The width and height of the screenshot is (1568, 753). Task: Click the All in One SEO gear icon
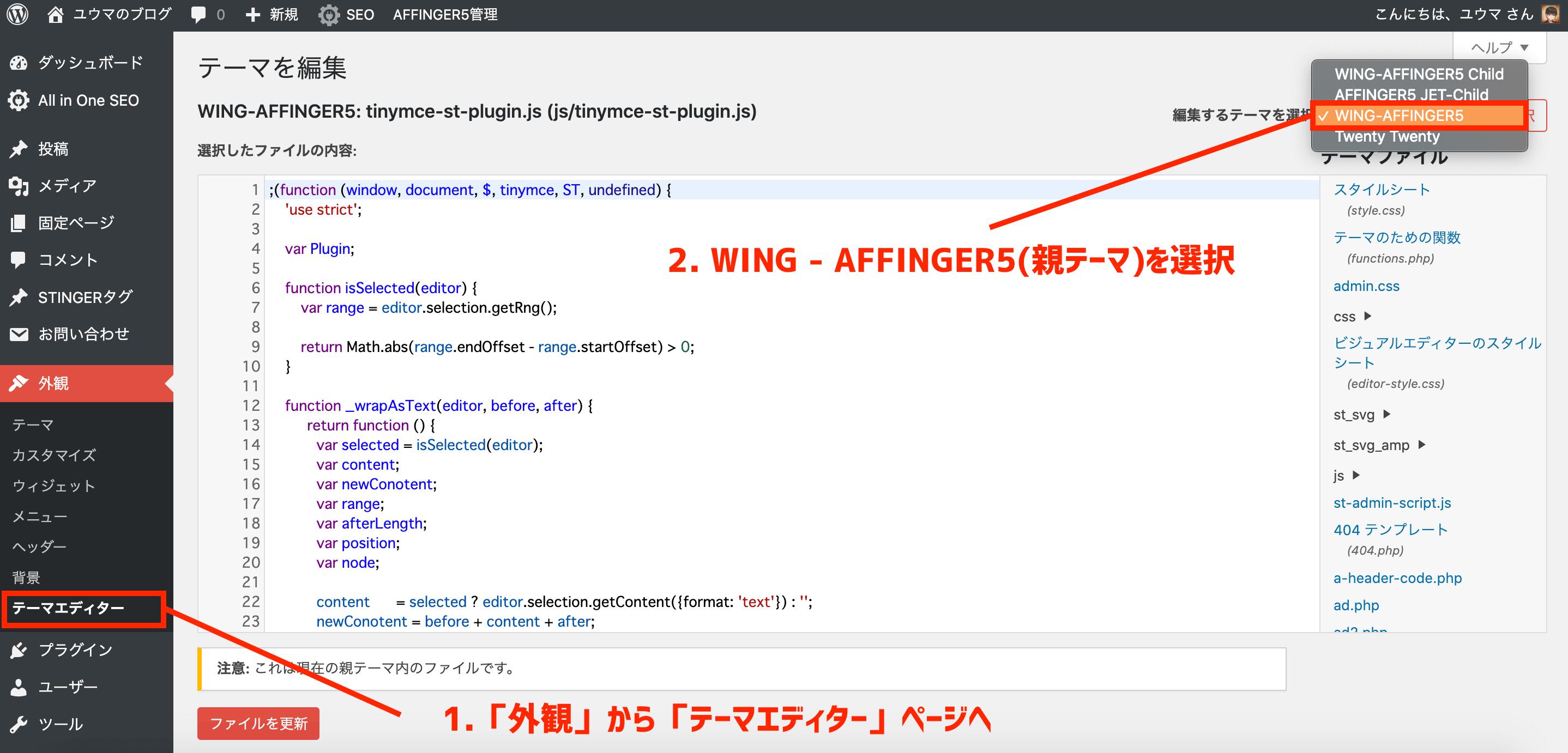(x=18, y=100)
